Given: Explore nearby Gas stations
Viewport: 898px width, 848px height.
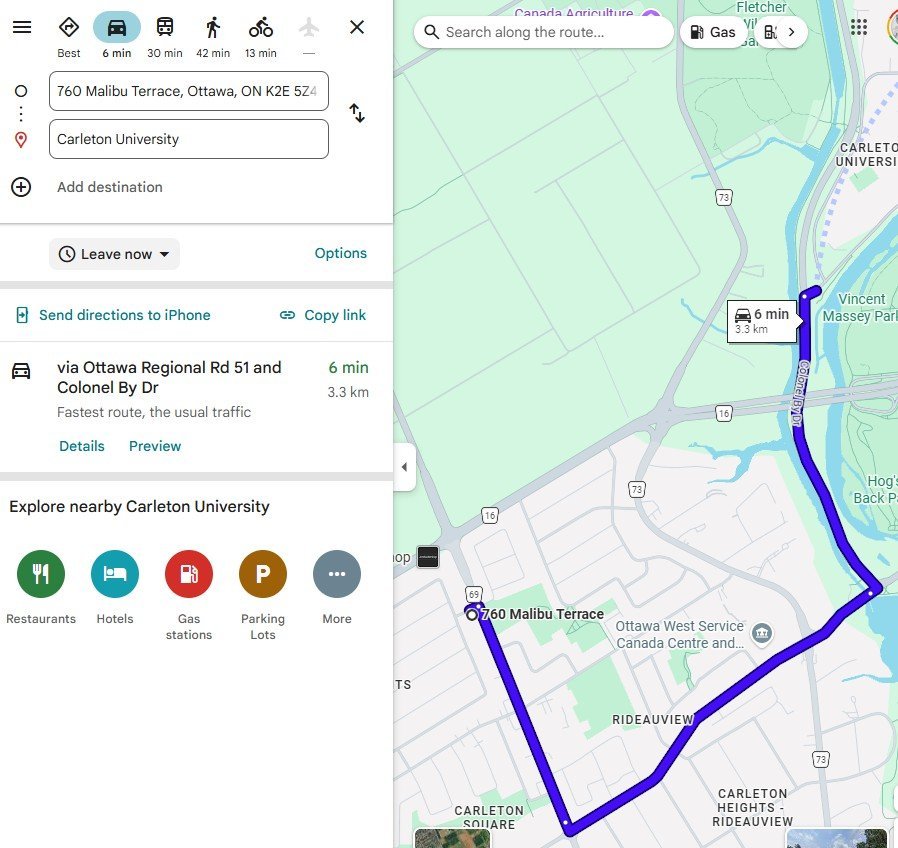Looking at the screenshot, I should click(189, 574).
